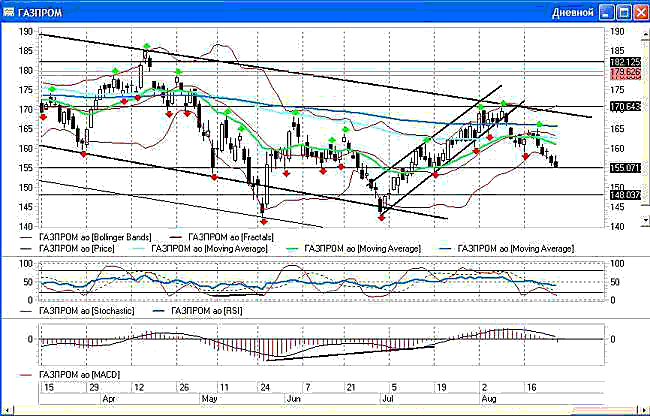Click the horizontal scrollbar right arrow
The height and width of the screenshot is (416, 650).
[x=644, y=411]
